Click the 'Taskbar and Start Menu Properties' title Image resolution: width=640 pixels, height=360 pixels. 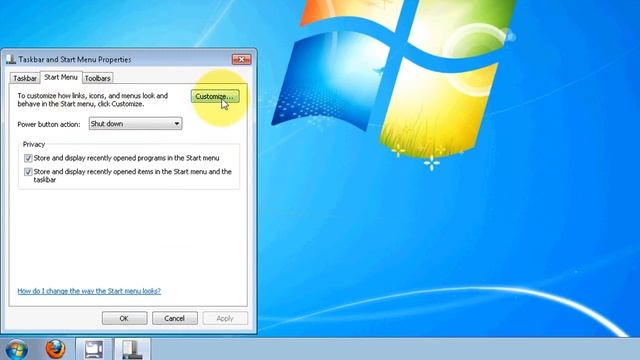click(75, 60)
